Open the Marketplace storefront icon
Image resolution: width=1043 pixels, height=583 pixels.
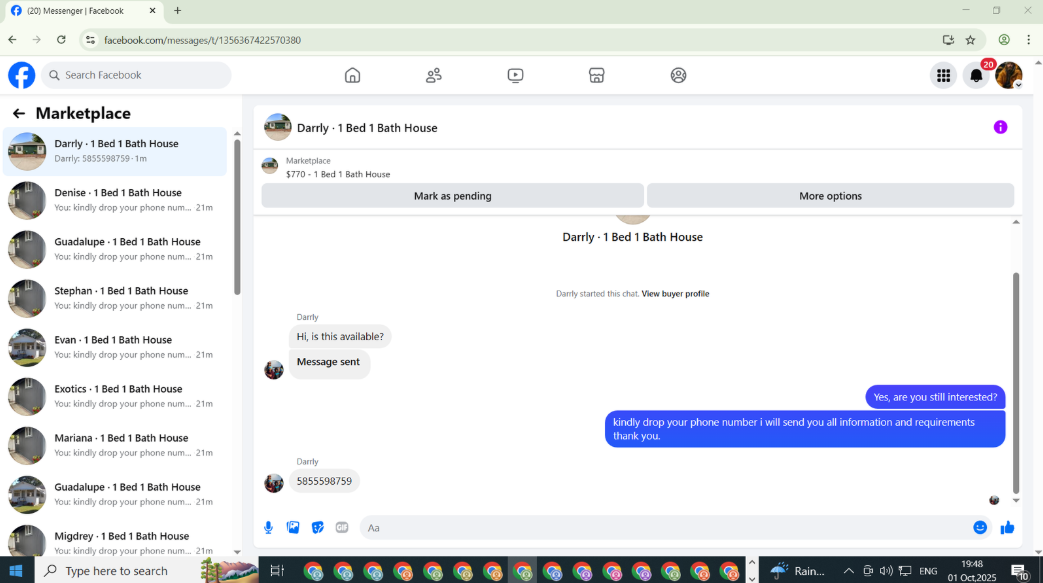597,75
